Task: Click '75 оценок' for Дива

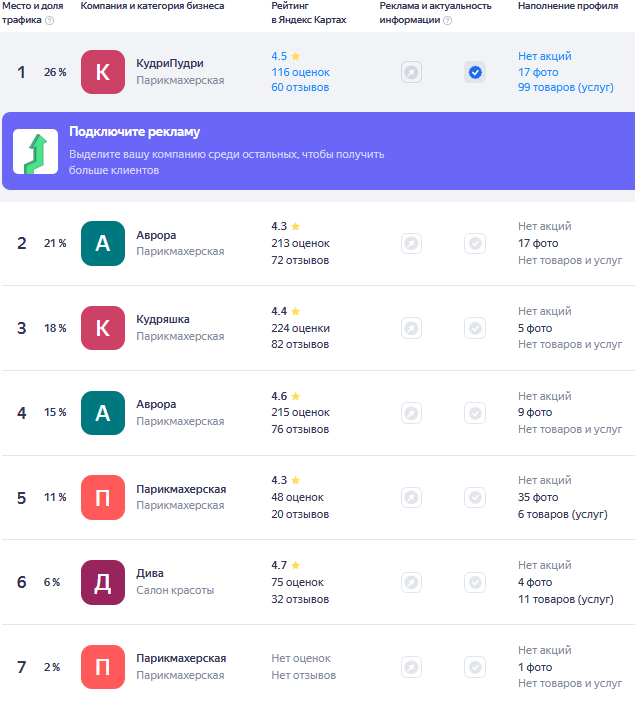Action: click(297, 582)
